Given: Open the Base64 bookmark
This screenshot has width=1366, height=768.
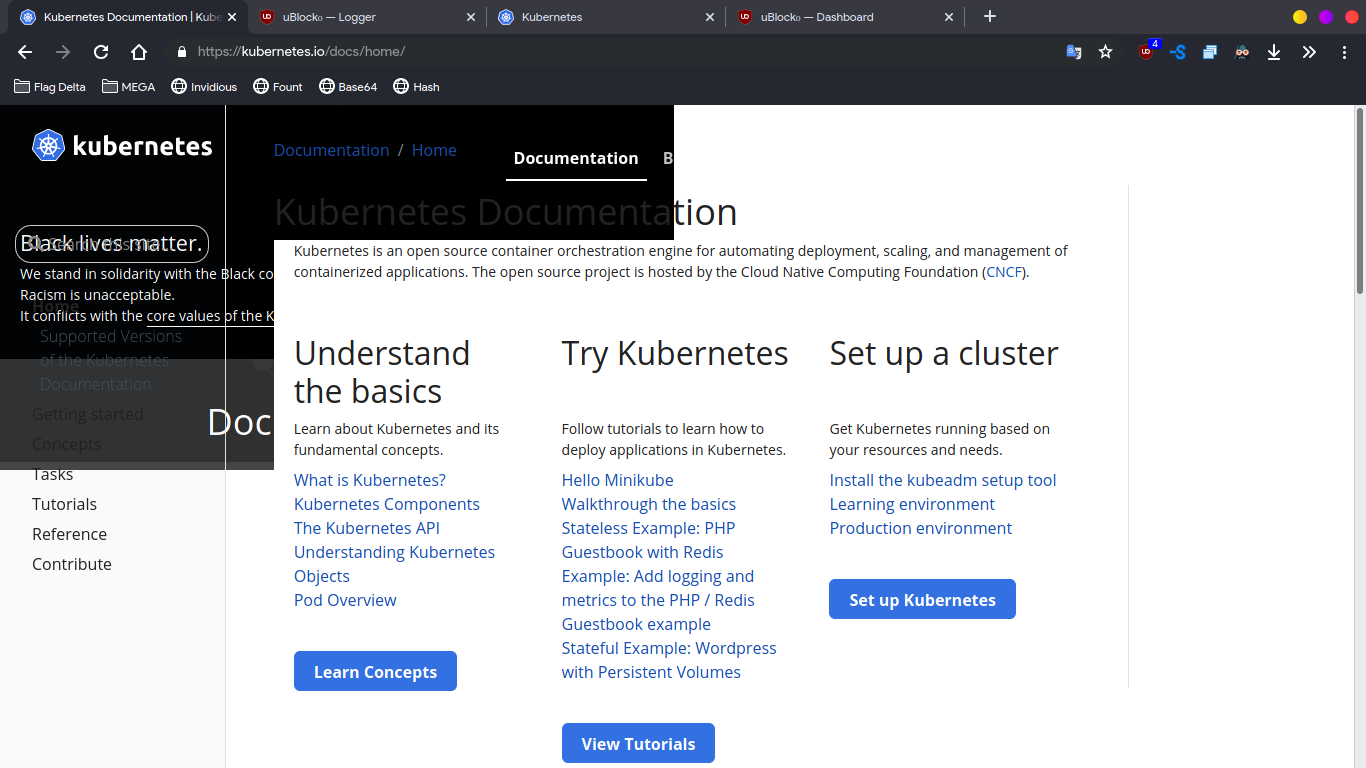Looking at the screenshot, I should [348, 87].
